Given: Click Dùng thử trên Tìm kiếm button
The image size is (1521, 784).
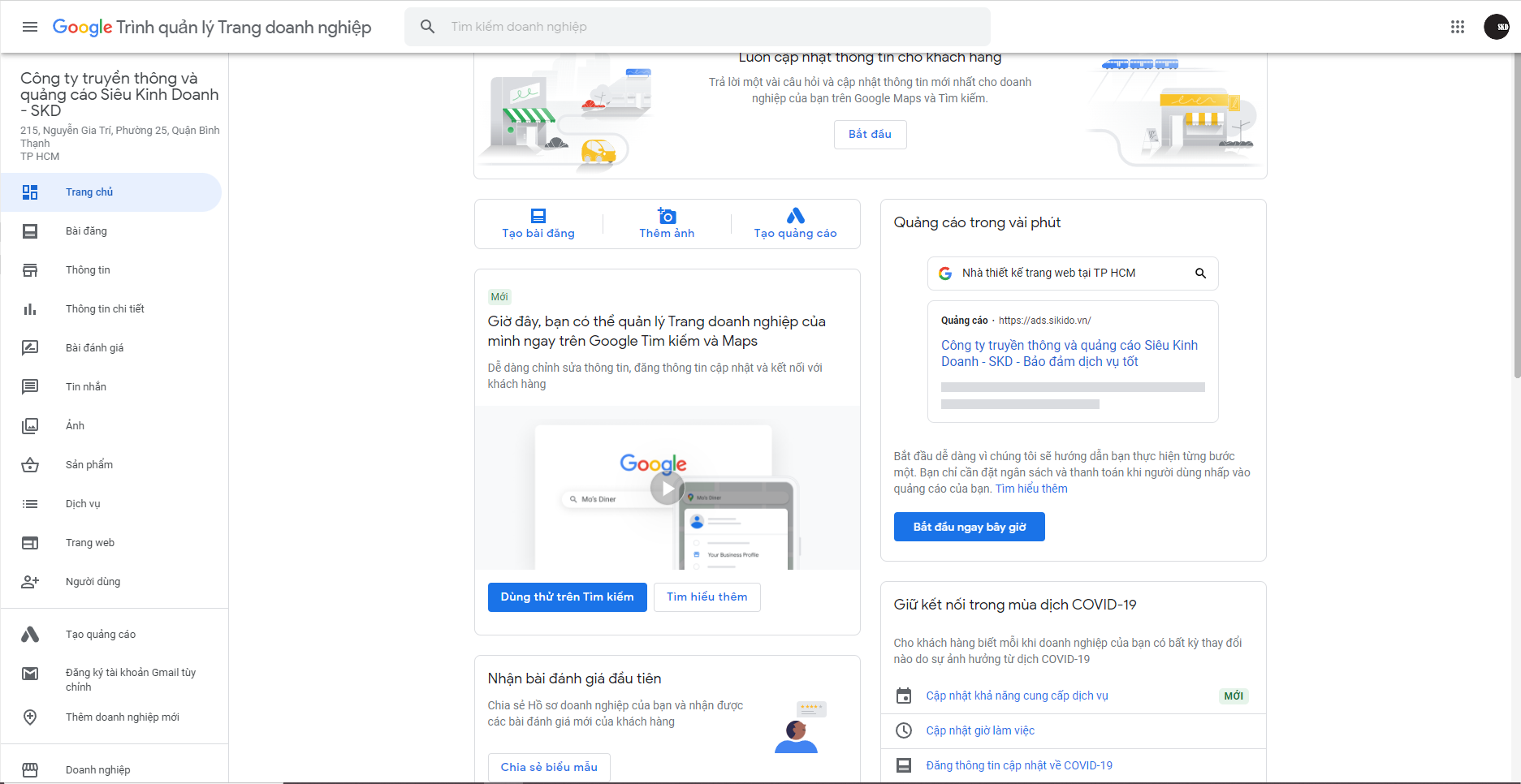Looking at the screenshot, I should (x=567, y=597).
